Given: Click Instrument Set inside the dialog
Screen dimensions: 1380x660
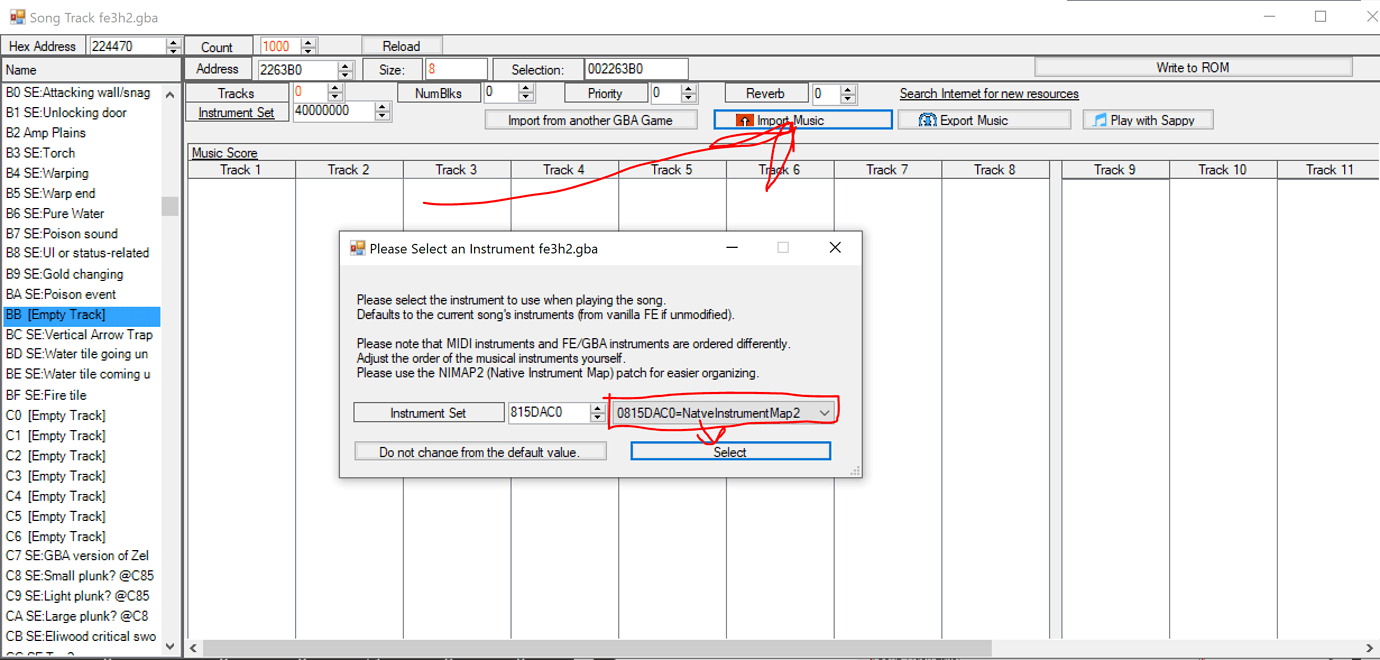Looking at the screenshot, I should coord(428,411).
